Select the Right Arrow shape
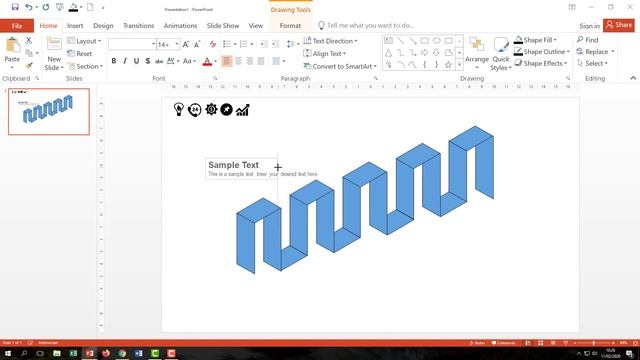Image resolution: width=640 pixels, height=360 pixels. (x=424, y=53)
